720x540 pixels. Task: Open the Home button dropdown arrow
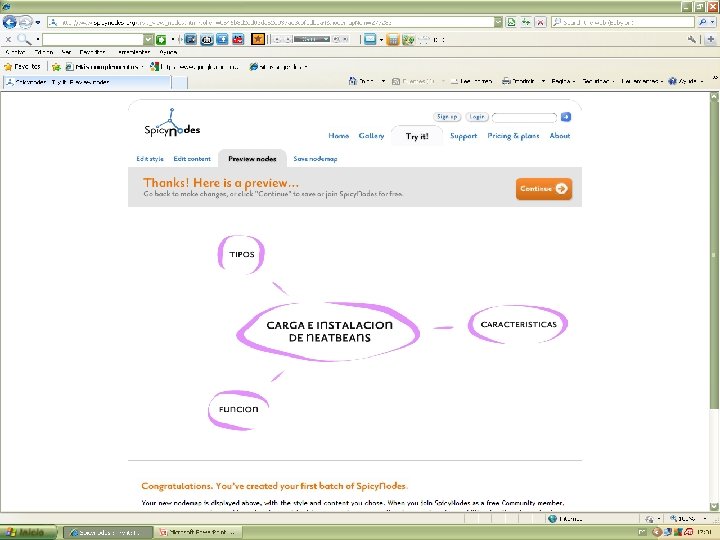pyautogui.click(x=383, y=81)
